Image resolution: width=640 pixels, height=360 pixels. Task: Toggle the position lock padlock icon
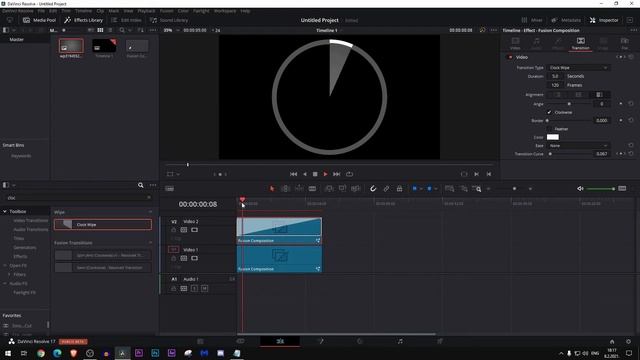click(400, 188)
